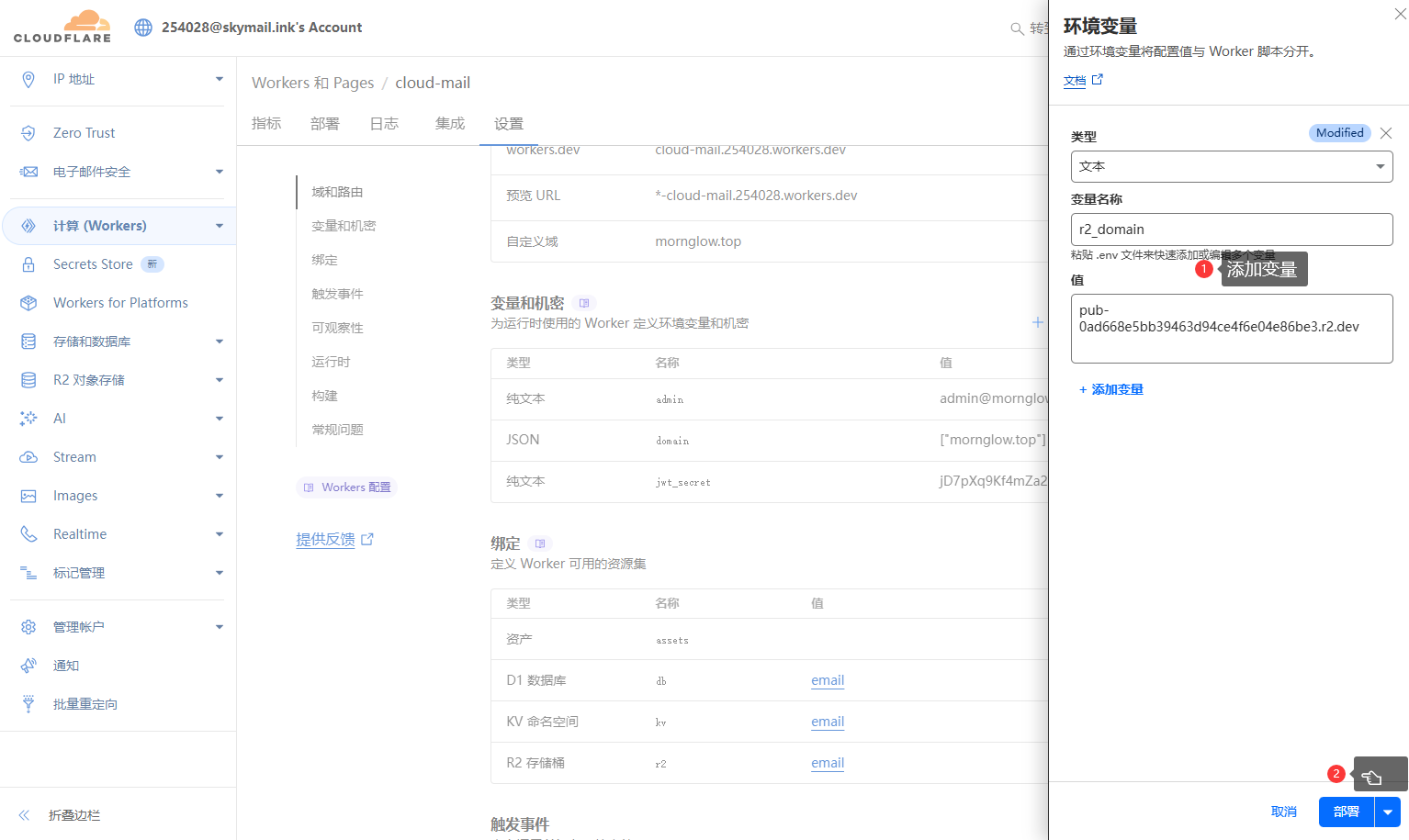1409x840 pixels.
Task: Click the 取消 button
Action: coord(1283,812)
